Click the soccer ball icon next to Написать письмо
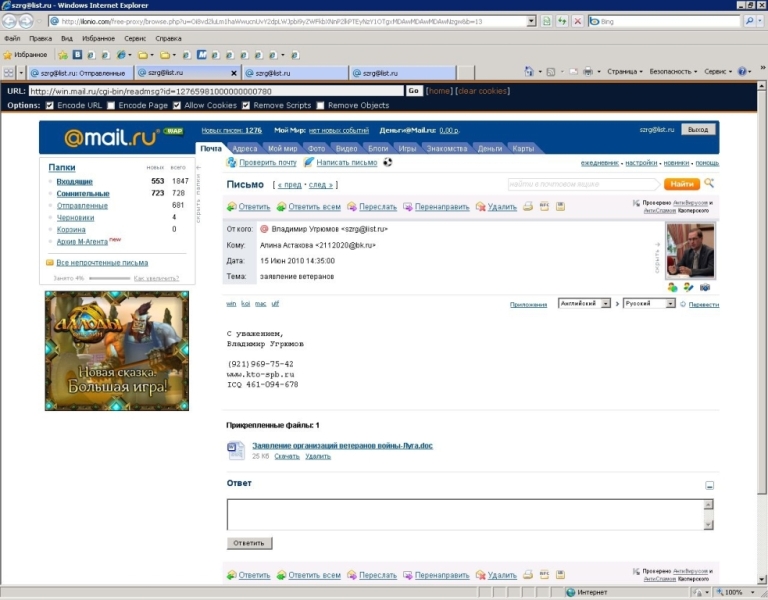The width and height of the screenshot is (768, 600). (x=387, y=162)
